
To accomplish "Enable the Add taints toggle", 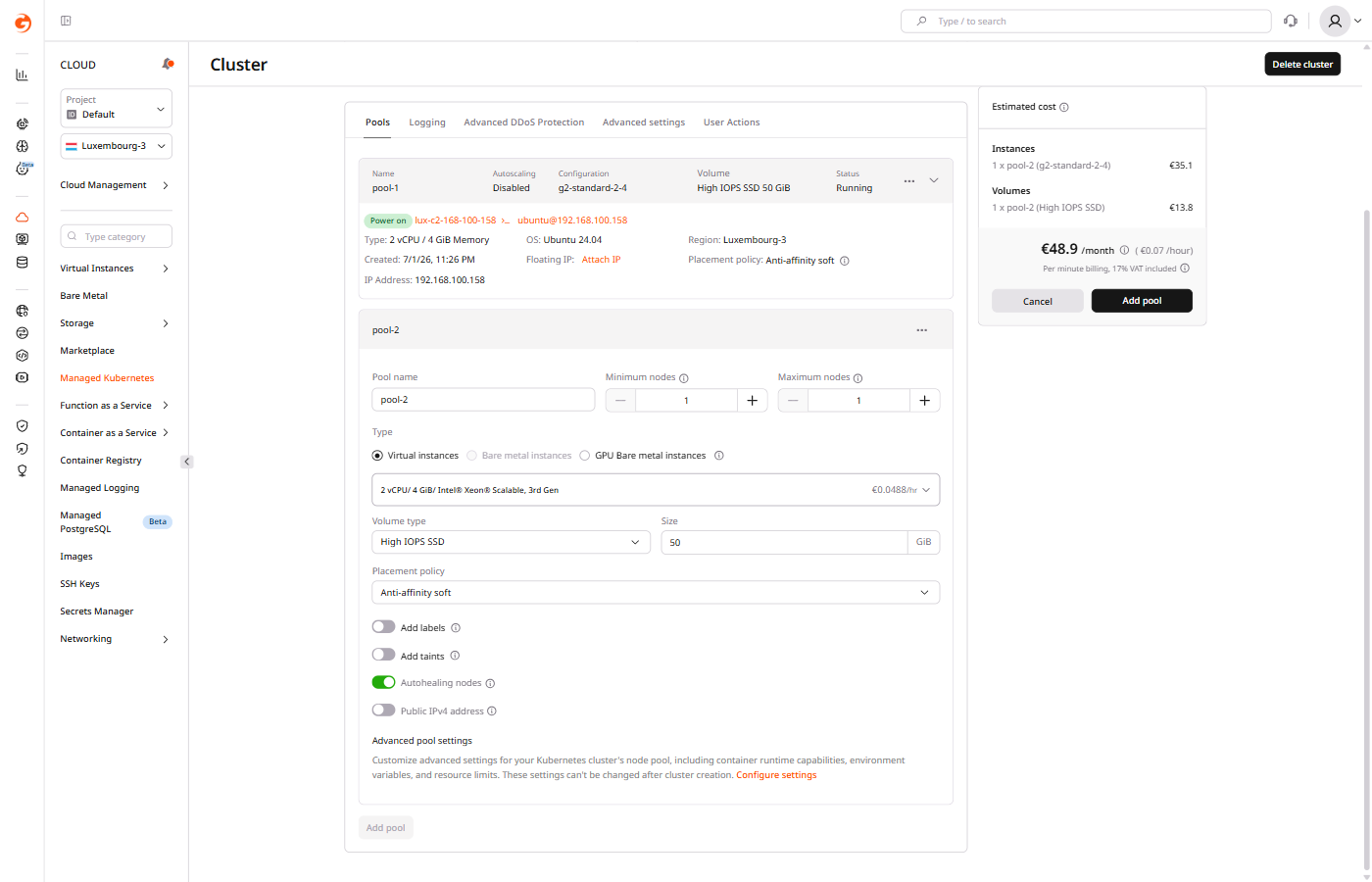I will [x=383, y=655].
